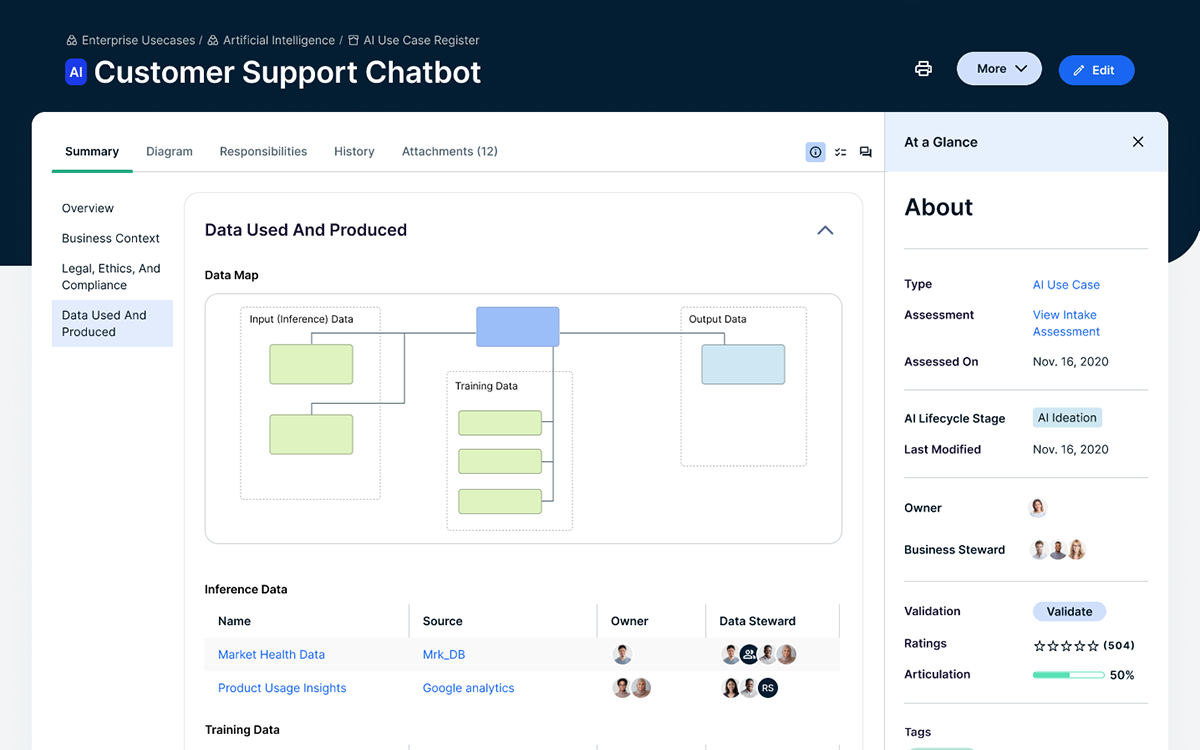Click the checklist tasks icon beside the info icon
This screenshot has height=750, width=1200.
click(x=840, y=151)
